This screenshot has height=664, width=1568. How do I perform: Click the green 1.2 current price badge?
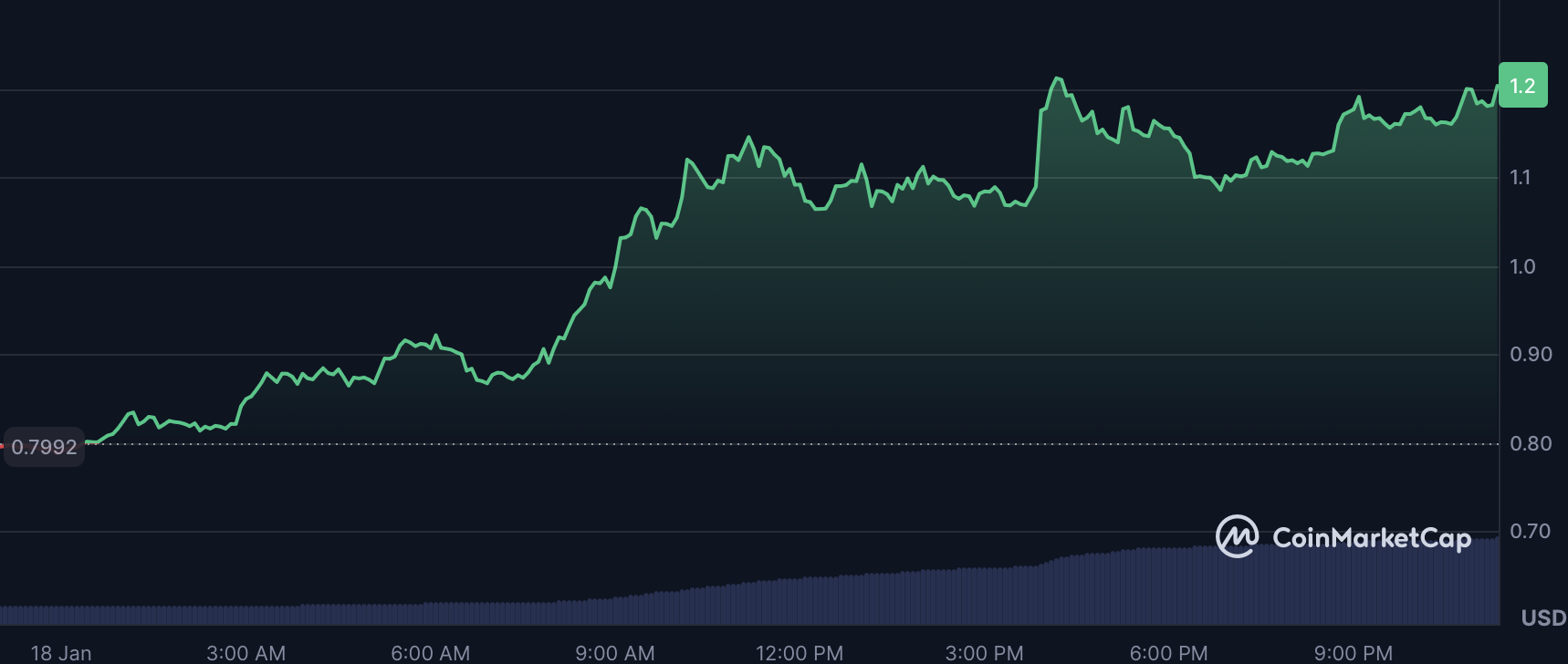coord(1522,86)
